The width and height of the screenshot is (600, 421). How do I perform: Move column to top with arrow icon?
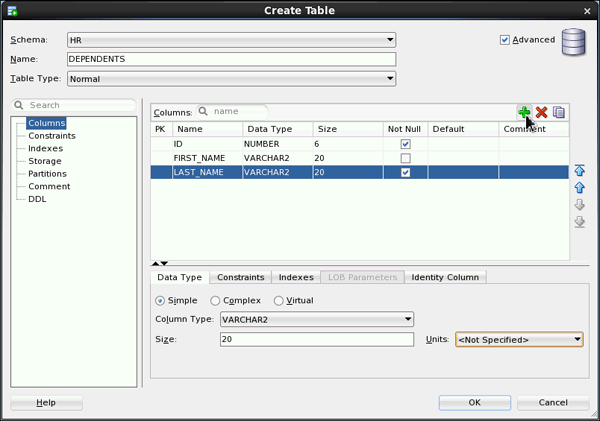(579, 171)
